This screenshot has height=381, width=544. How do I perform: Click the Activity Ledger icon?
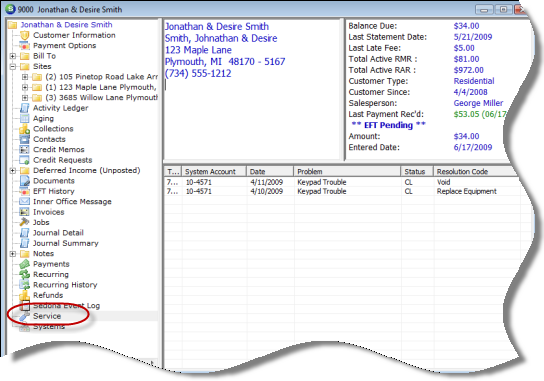[24, 108]
